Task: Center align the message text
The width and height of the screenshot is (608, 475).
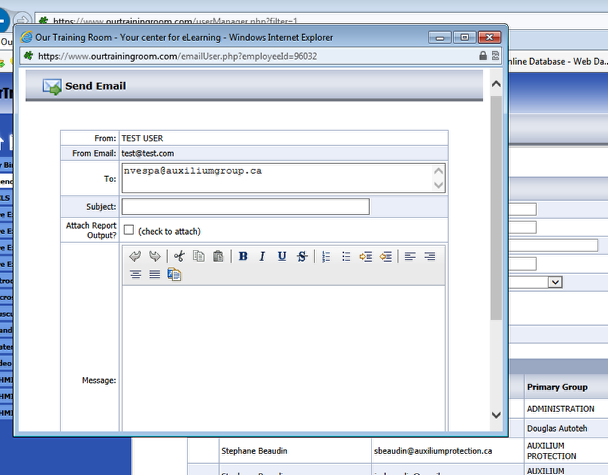Action: [x=135, y=274]
